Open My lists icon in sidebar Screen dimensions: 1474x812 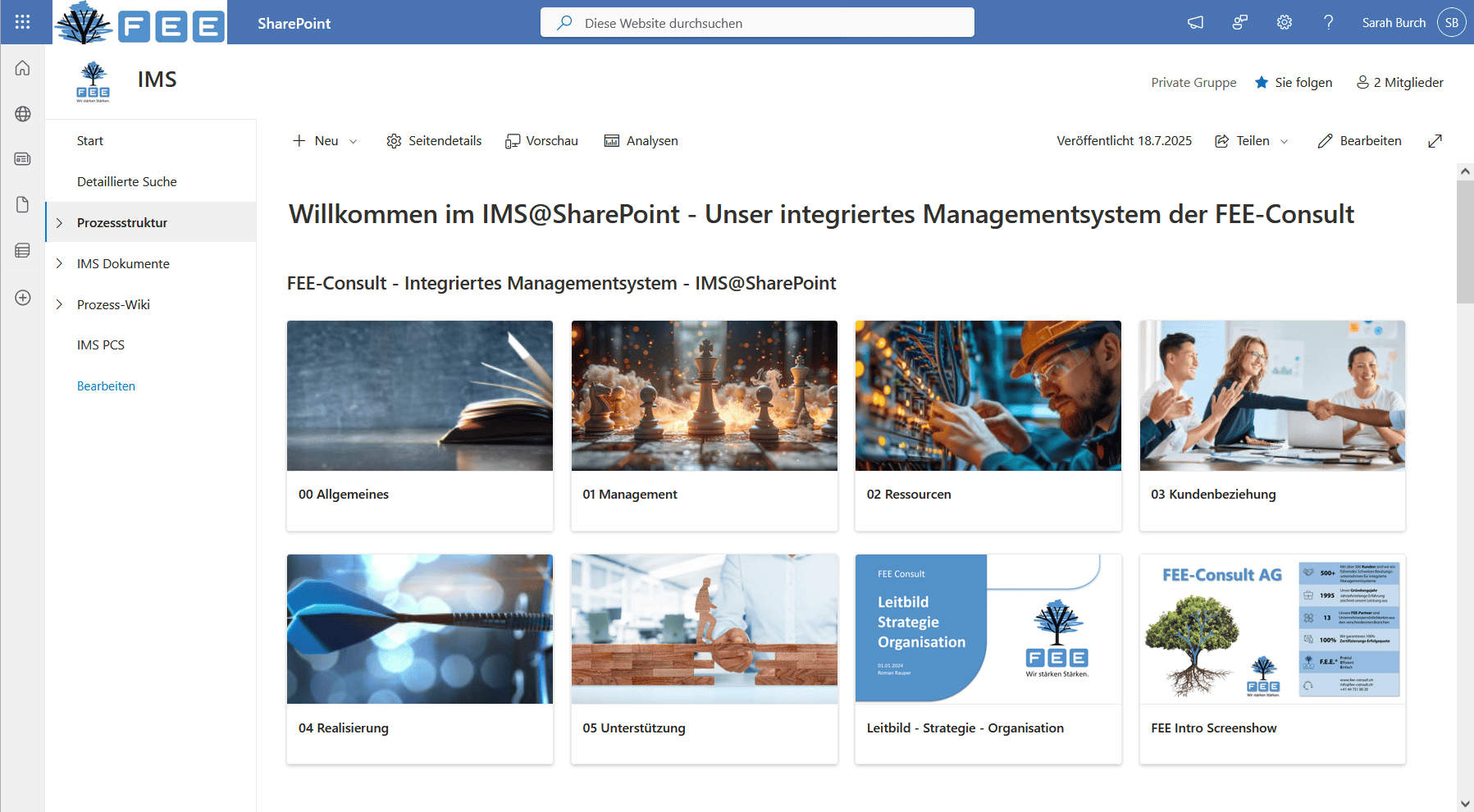click(x=22, y=250)
